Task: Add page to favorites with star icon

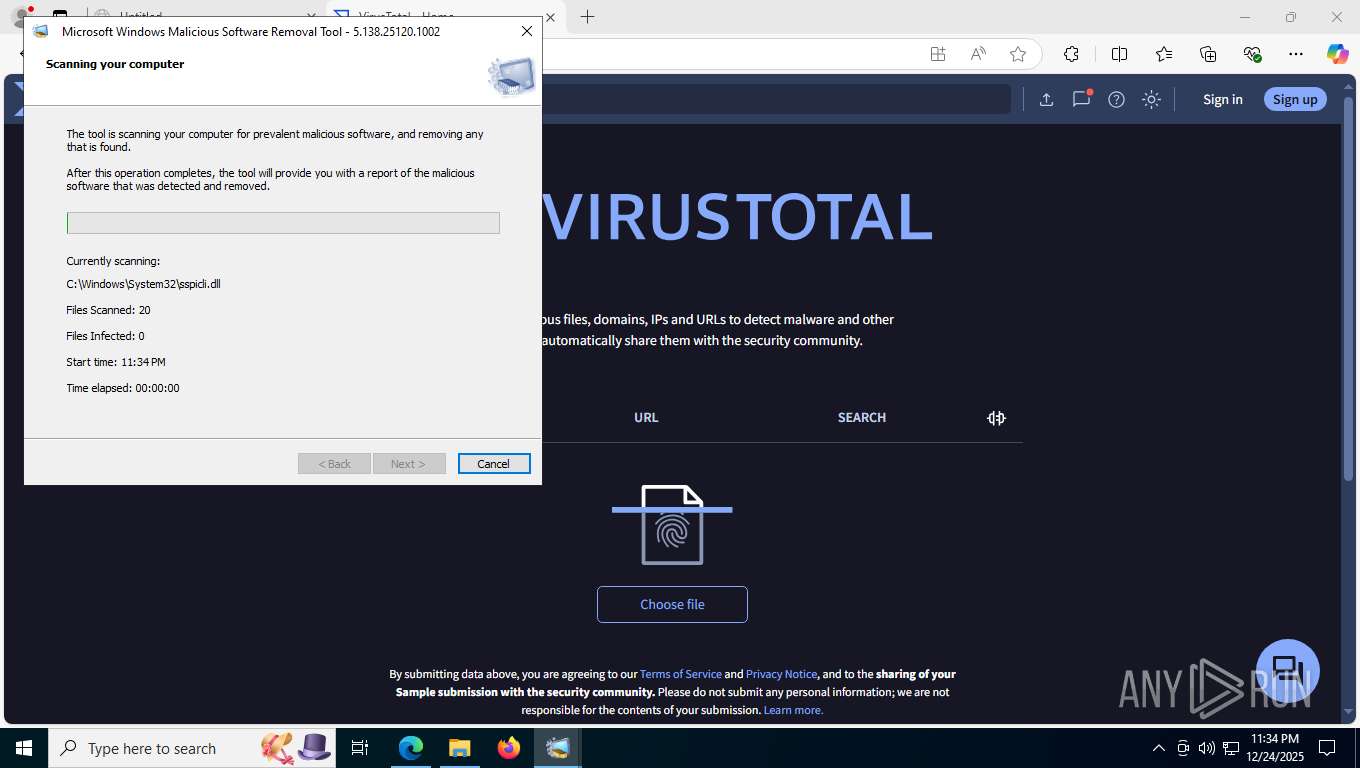Action: click(x=1018, y=54)
